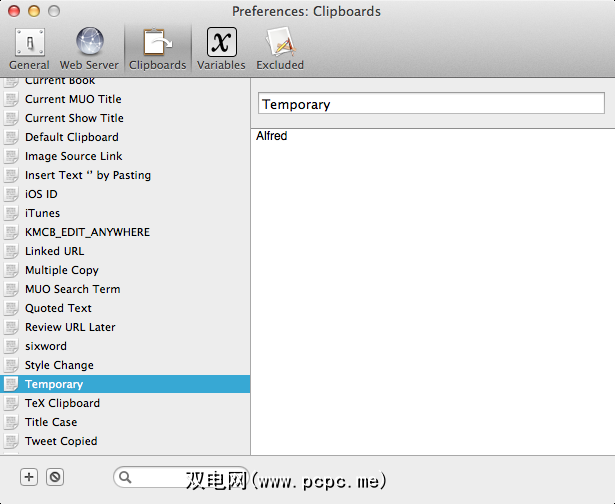Switch to the Clipboards preferences pane

tap(157, 49)
